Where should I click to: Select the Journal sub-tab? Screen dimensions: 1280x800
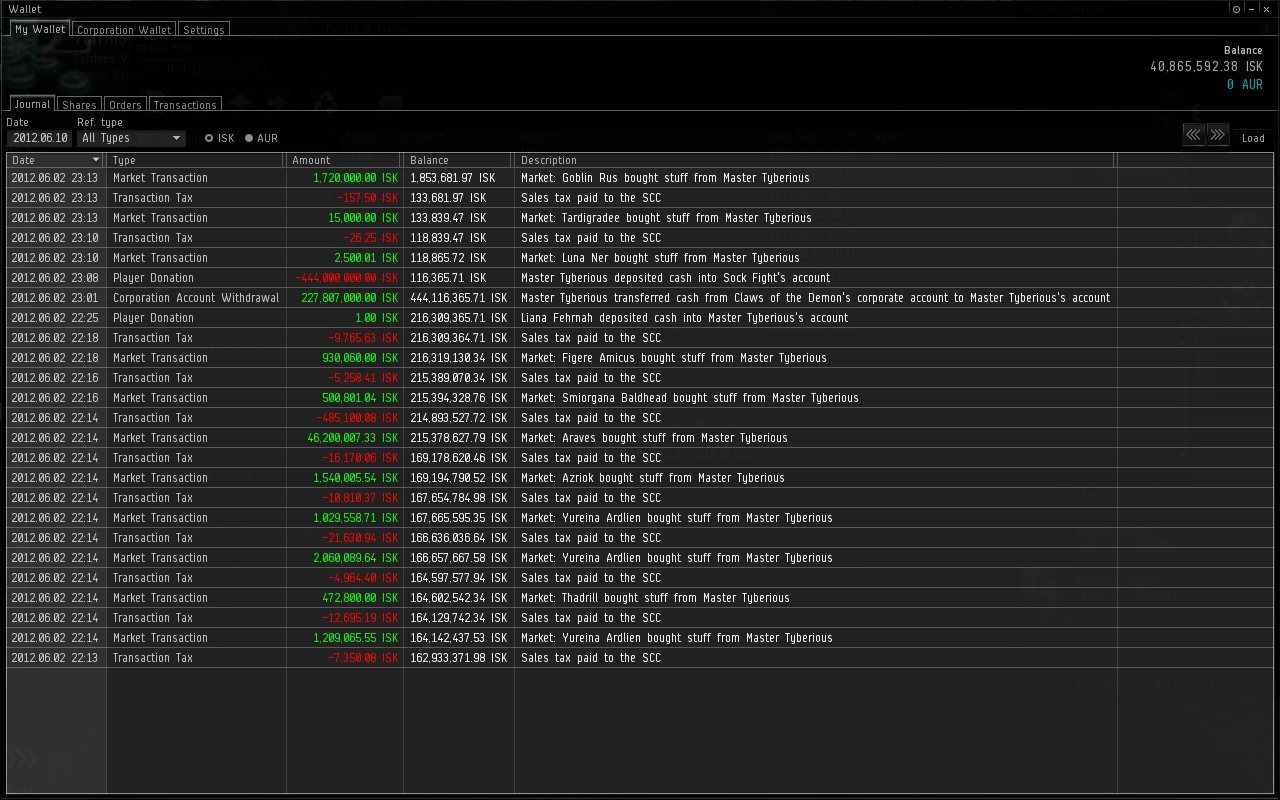[32, 104]
